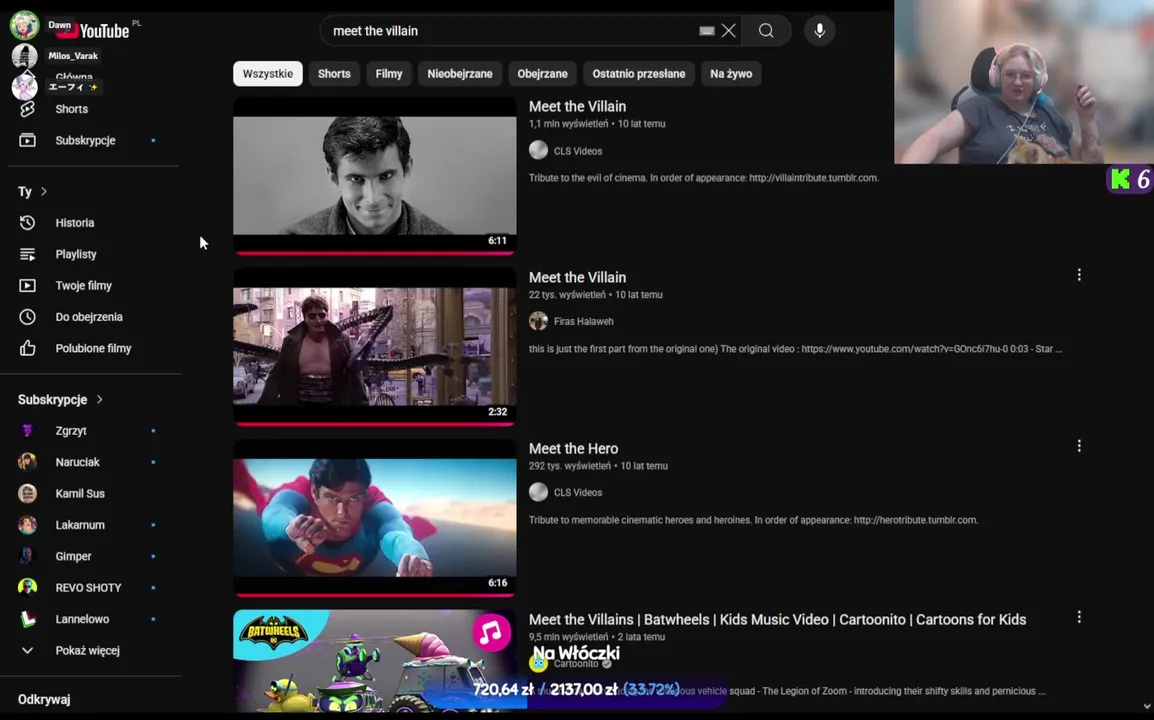Click the magnifier search button

(766, 31)
